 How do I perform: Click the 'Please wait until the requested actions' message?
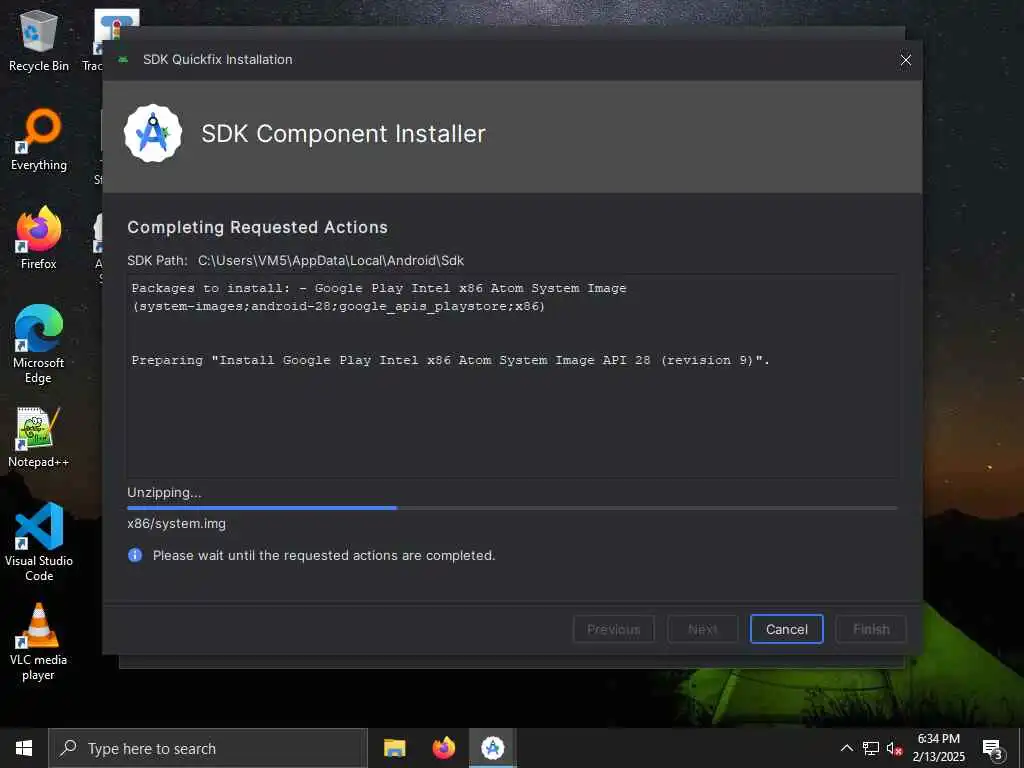324,555
